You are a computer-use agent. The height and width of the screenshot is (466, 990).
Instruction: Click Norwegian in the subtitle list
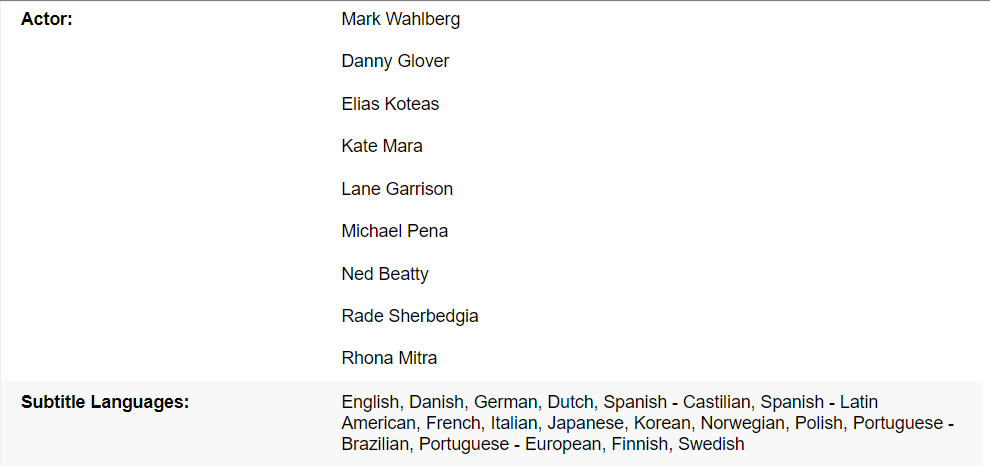pyautogui.click(x=743, y=423)
